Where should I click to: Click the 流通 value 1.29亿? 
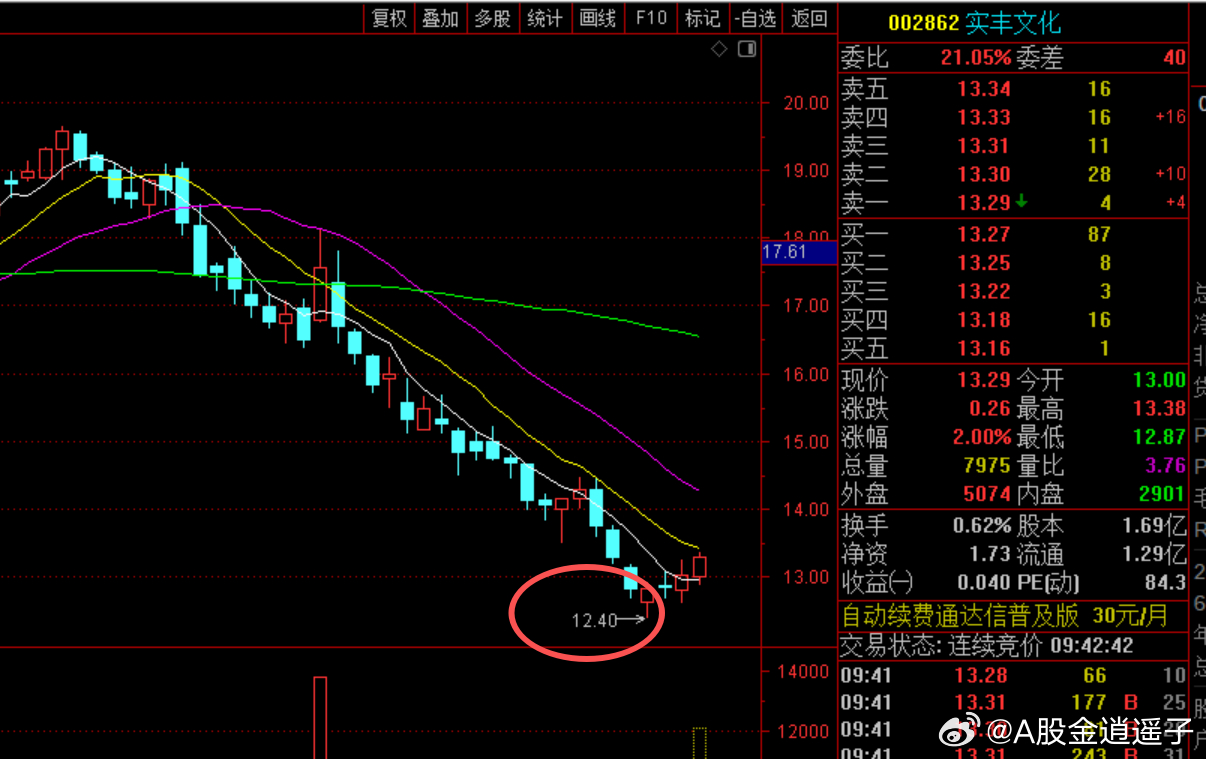tap(1155, 554)
